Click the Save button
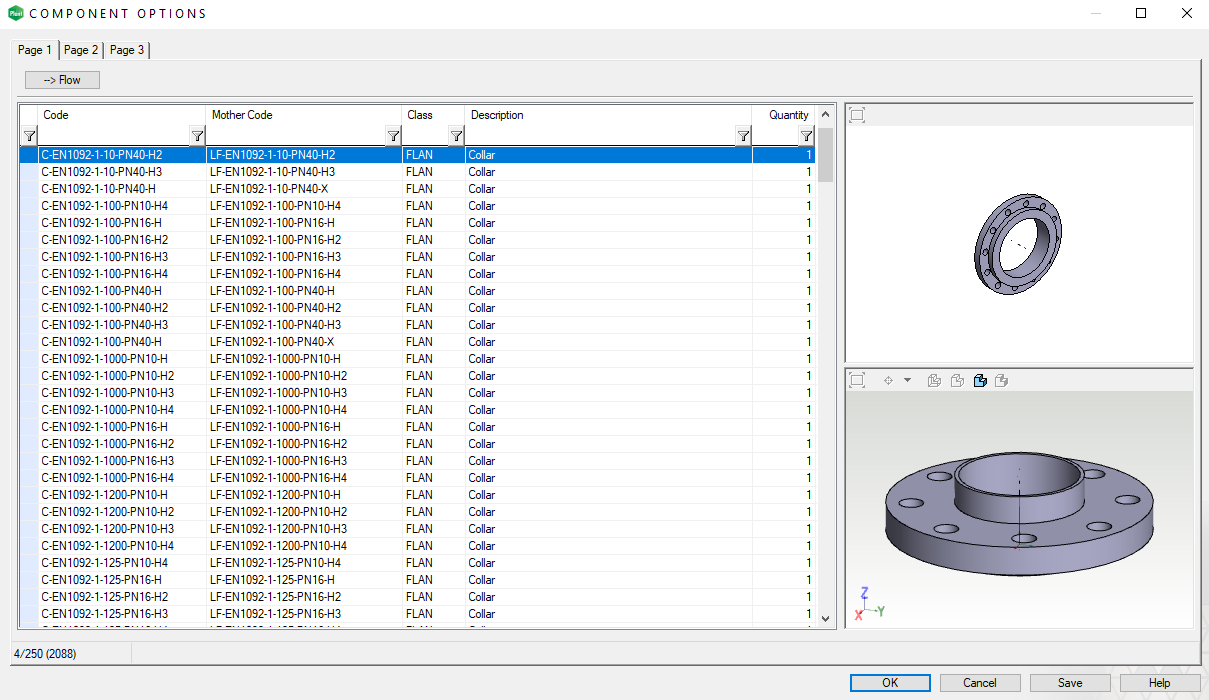The height and width of the screenshot is (700, 1209). (1070, 683)
